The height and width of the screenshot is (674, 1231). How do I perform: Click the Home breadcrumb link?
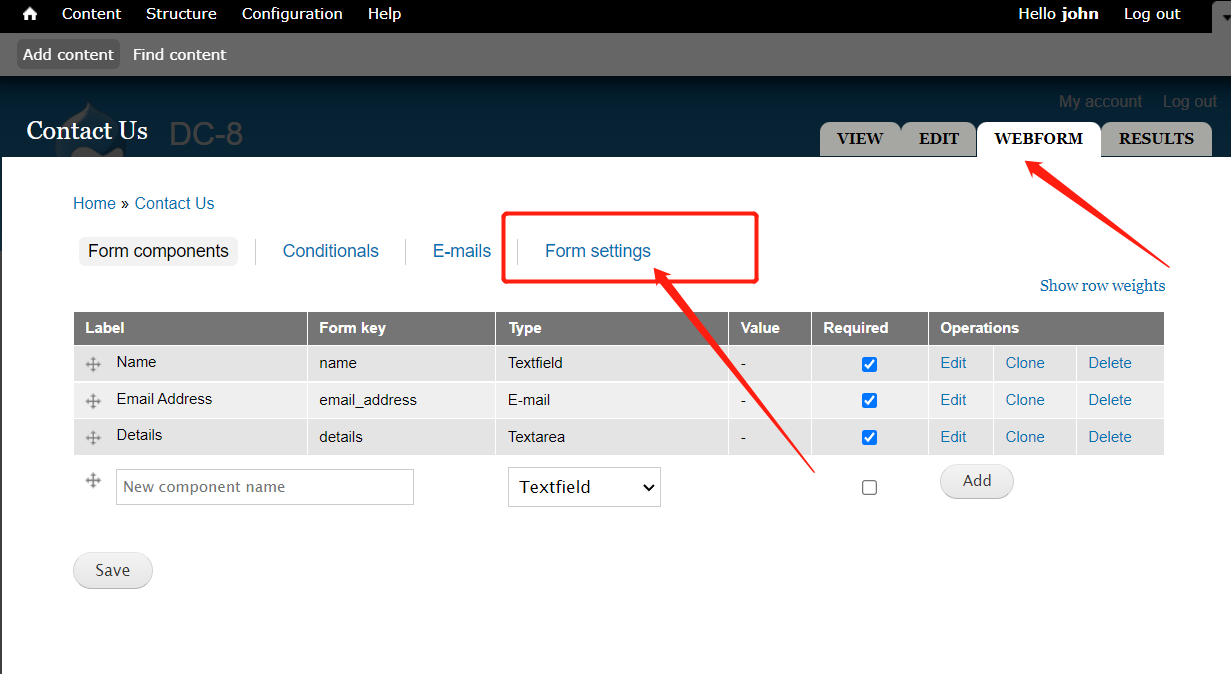[x=94, y=203]
